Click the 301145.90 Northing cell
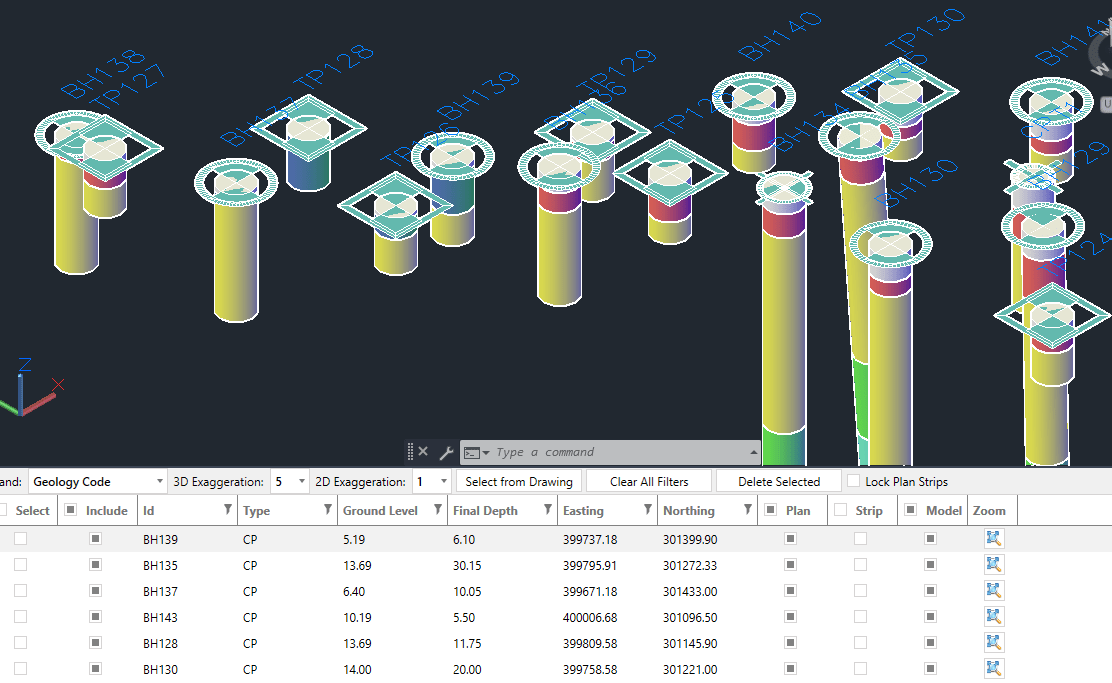Image resolution: width=1112 pixels, height=683 pixels. coord(690,643)
